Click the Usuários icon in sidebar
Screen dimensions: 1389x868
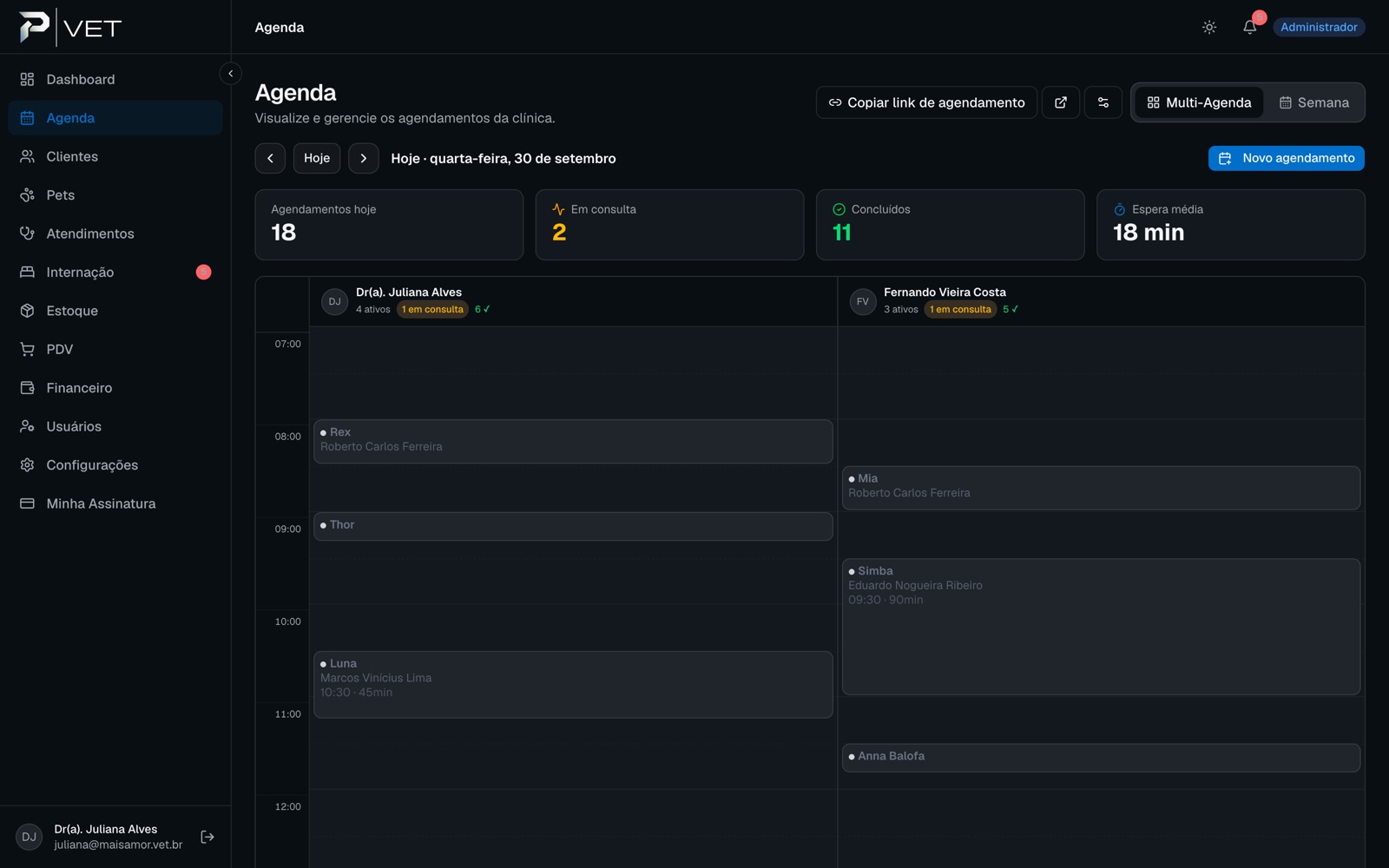pos(28,426)
